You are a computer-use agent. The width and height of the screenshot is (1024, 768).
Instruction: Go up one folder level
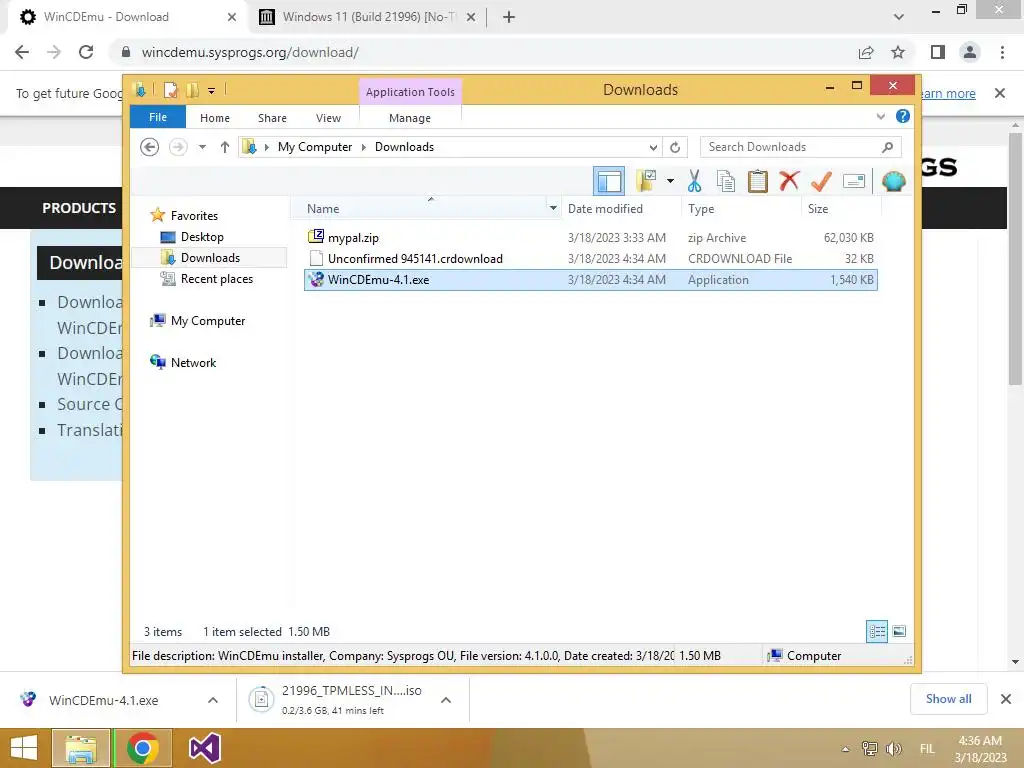click(x=225, y=147)
